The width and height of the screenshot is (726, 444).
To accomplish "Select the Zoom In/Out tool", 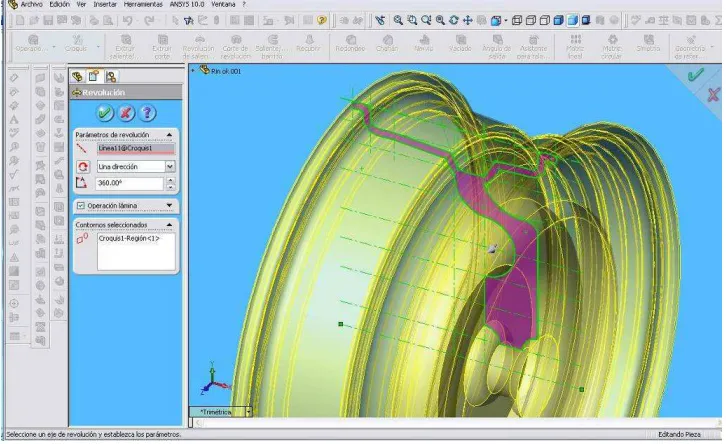I will [x=426, y=20].
